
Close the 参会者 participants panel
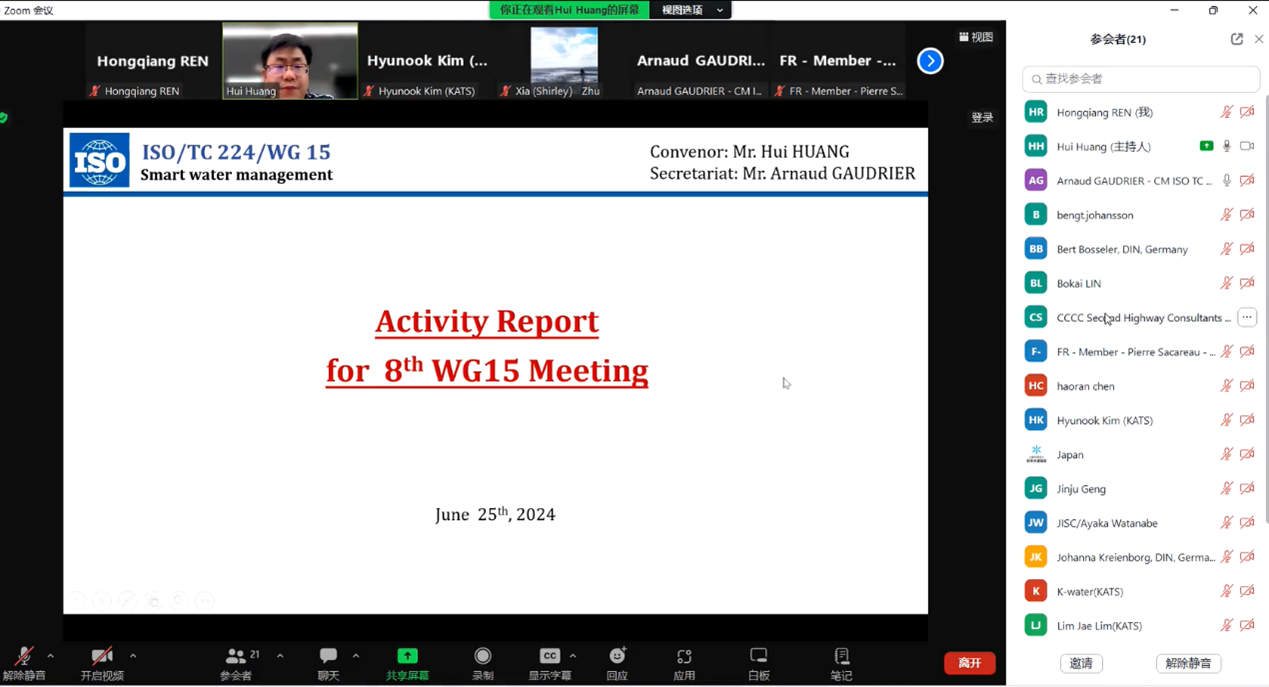1259,39
